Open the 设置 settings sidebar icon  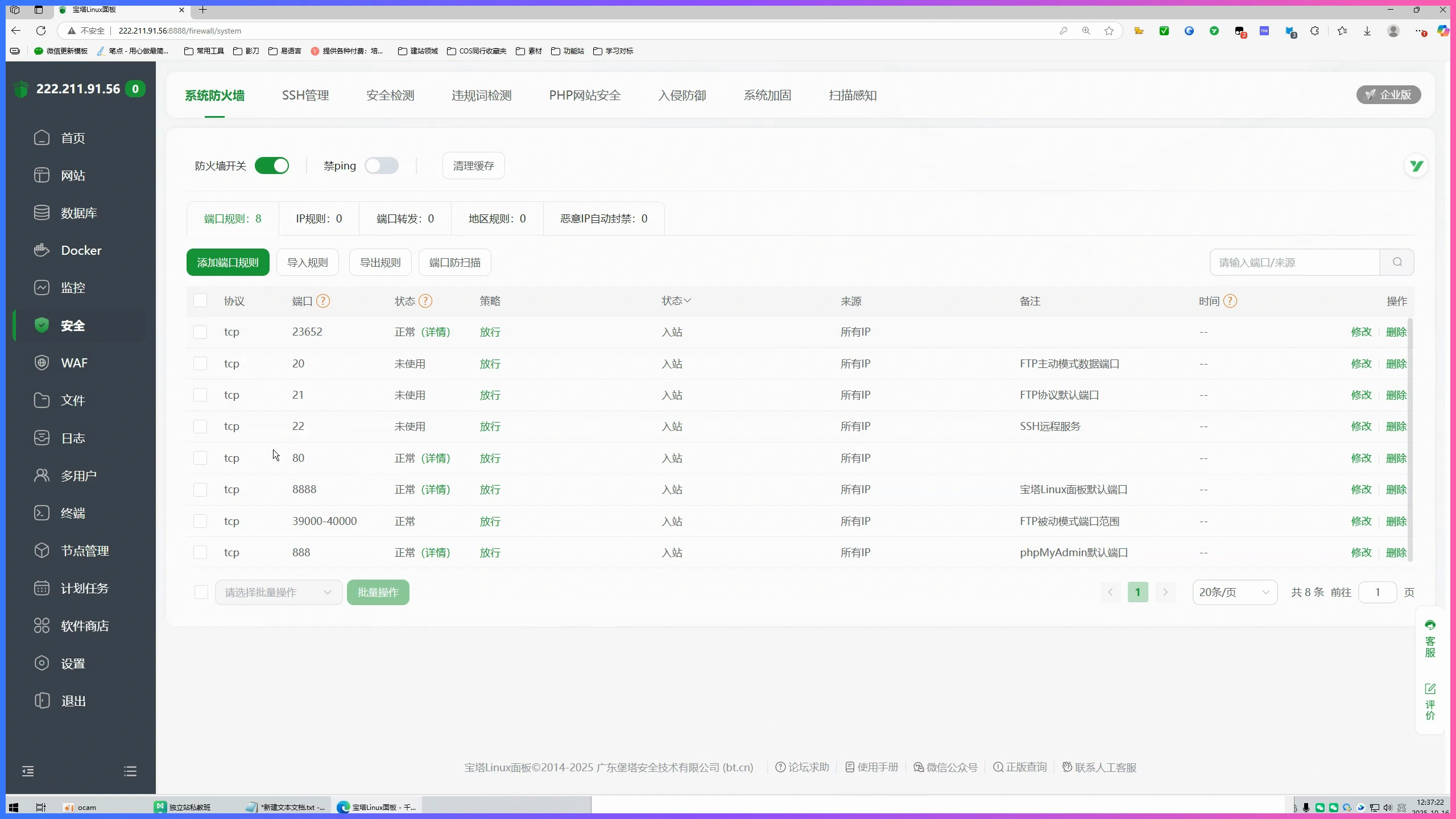pyautogui.click(x=42, y=663)
